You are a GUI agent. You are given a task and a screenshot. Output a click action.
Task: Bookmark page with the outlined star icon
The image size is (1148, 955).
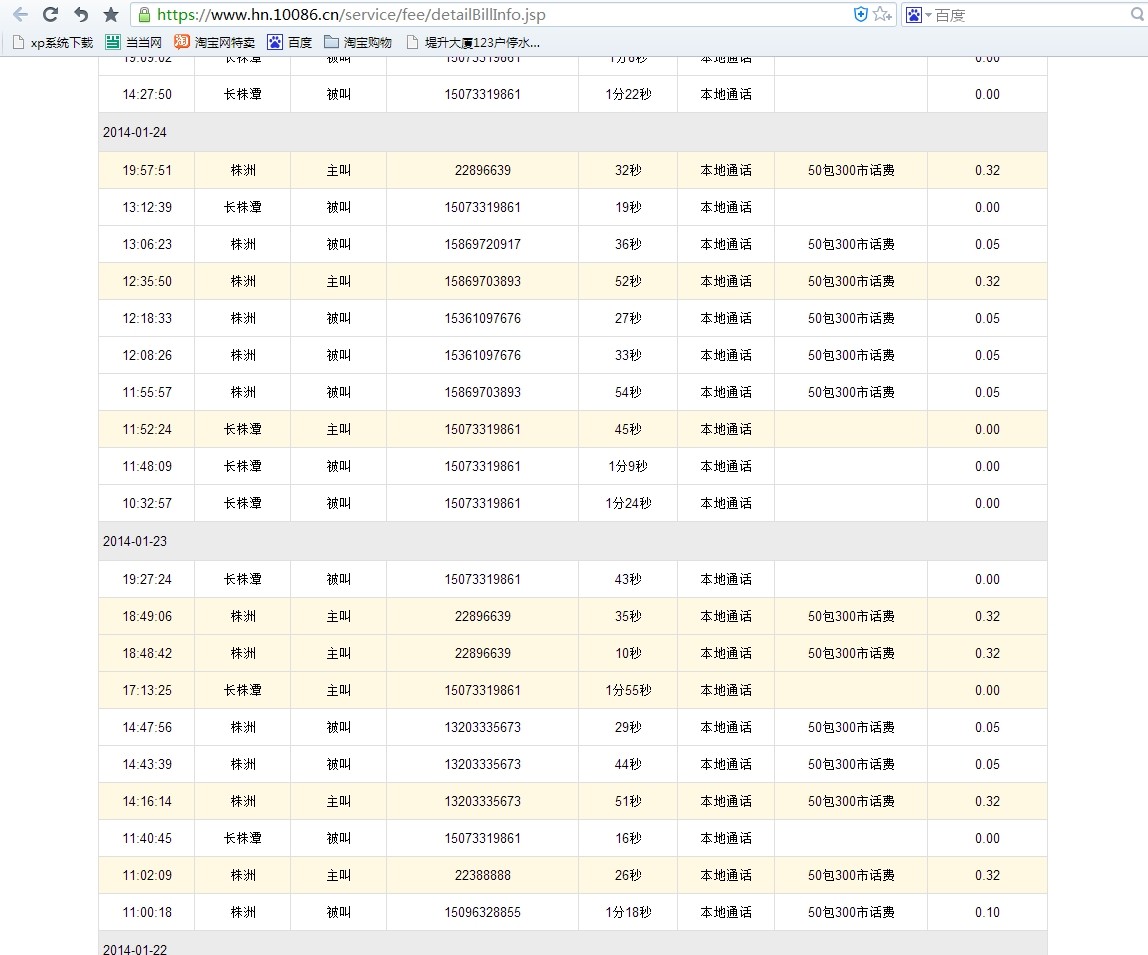point(881,14)
